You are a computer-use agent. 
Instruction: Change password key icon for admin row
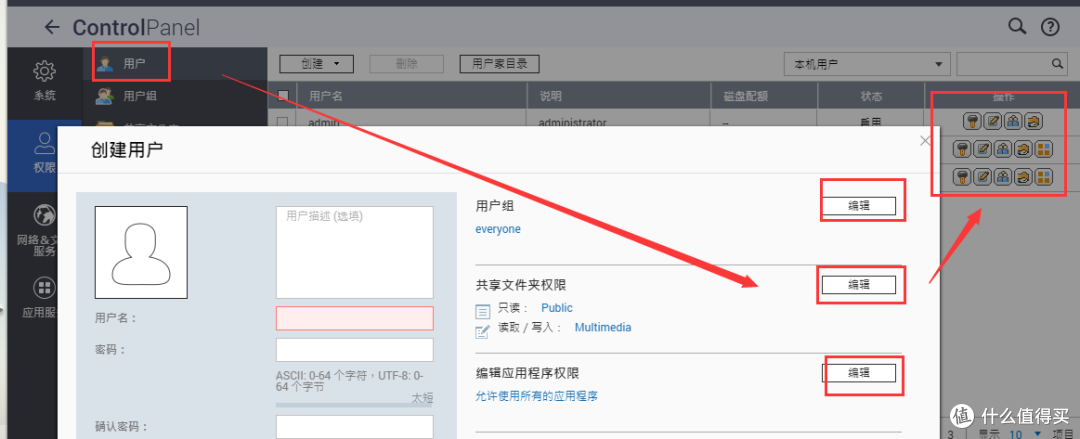970,122
